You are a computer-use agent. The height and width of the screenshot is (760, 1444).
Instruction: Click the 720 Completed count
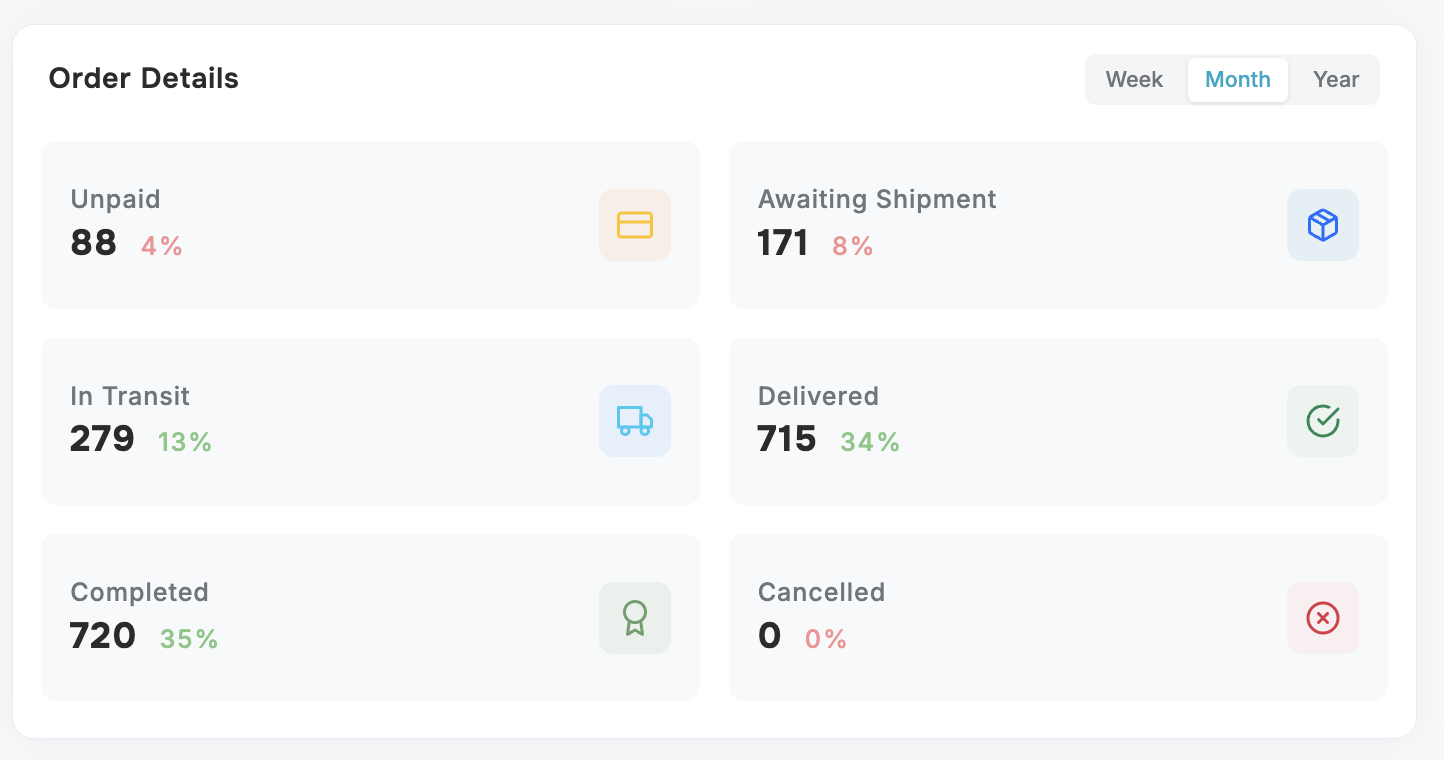tap(102, 636)
